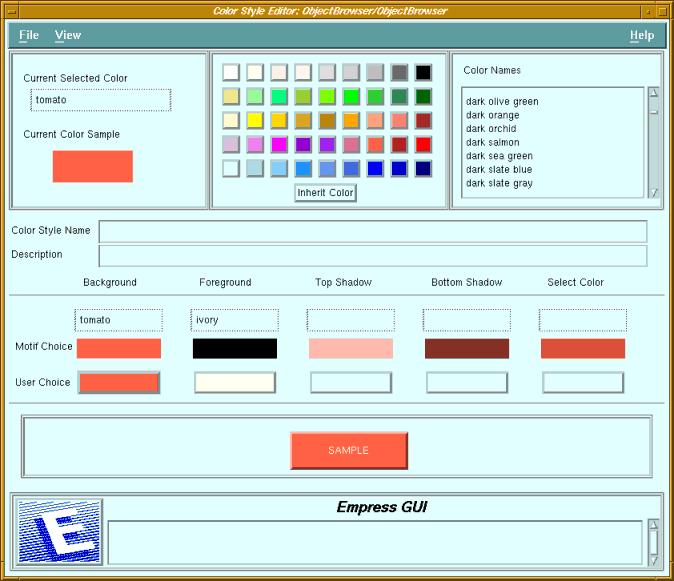The width and height of the screenshot is (674, 581).
Task: Pick the pure white palette swatch
Action: tap(231, 73)
